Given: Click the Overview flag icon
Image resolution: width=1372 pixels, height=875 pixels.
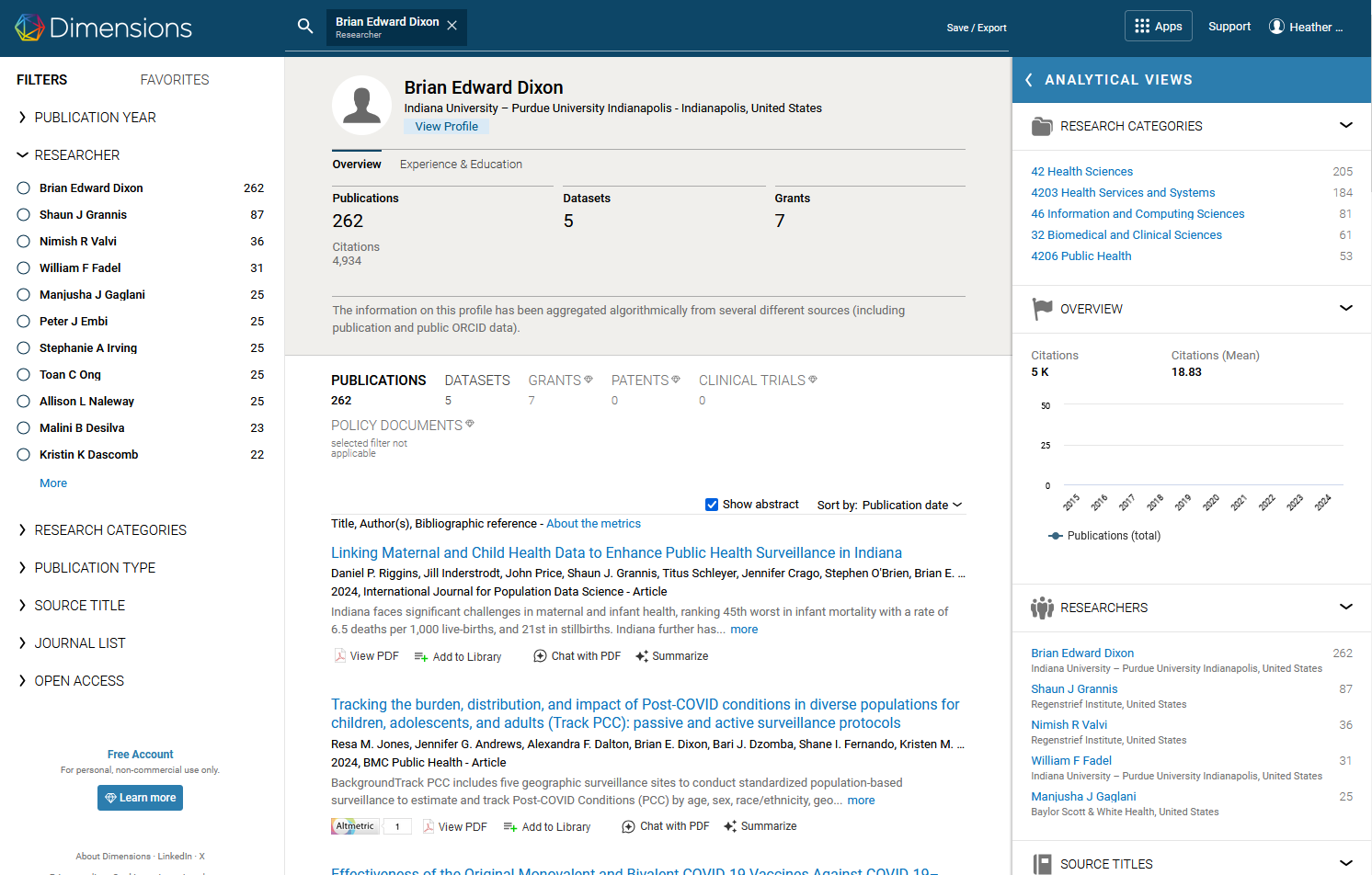Looking at the screenshot, I should [1042, 309].
